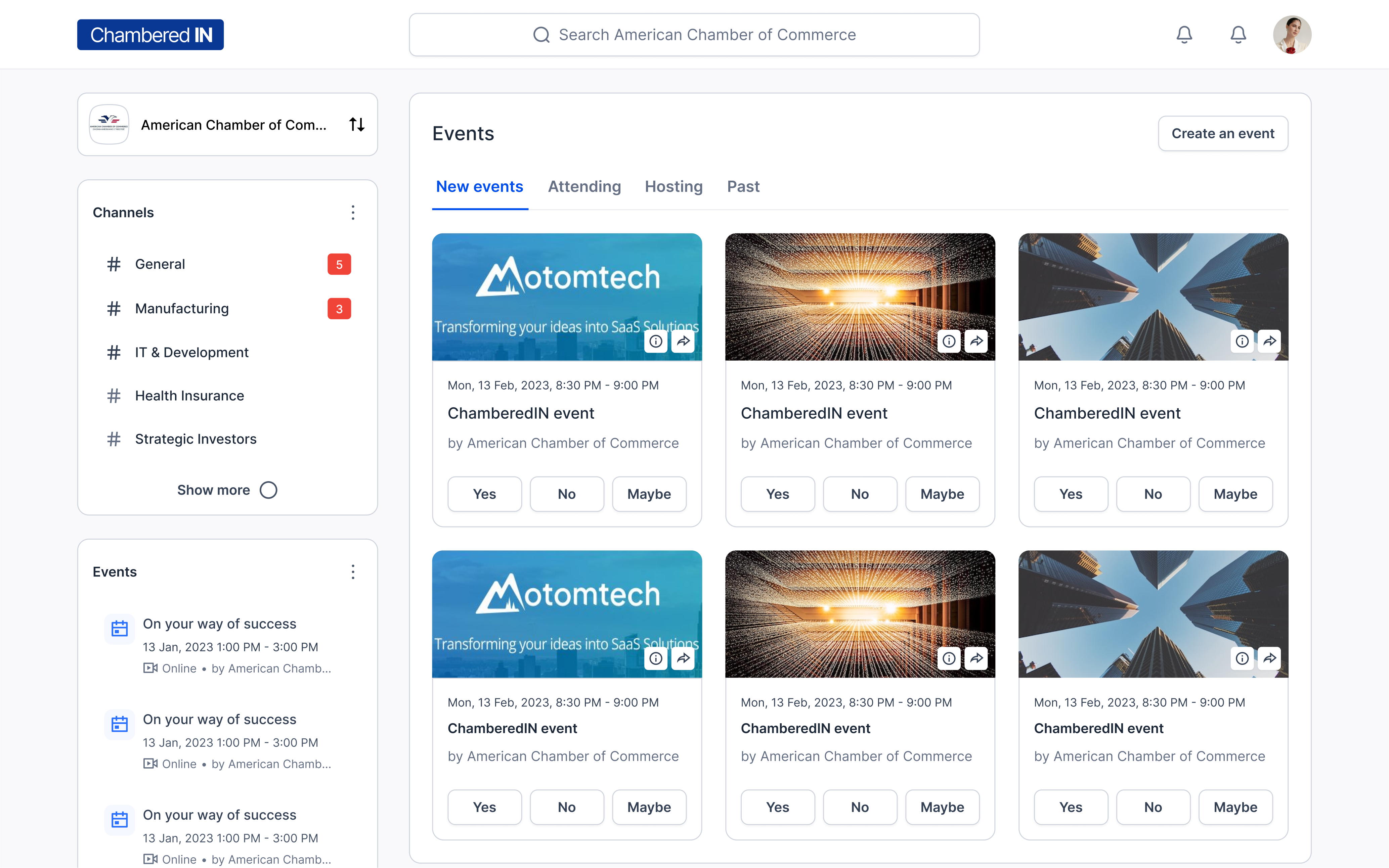Click ChamberedIN event title on top-row skyscrapers card
The width and height of the screenshot is (1389, 868).
click(1107, 413)
